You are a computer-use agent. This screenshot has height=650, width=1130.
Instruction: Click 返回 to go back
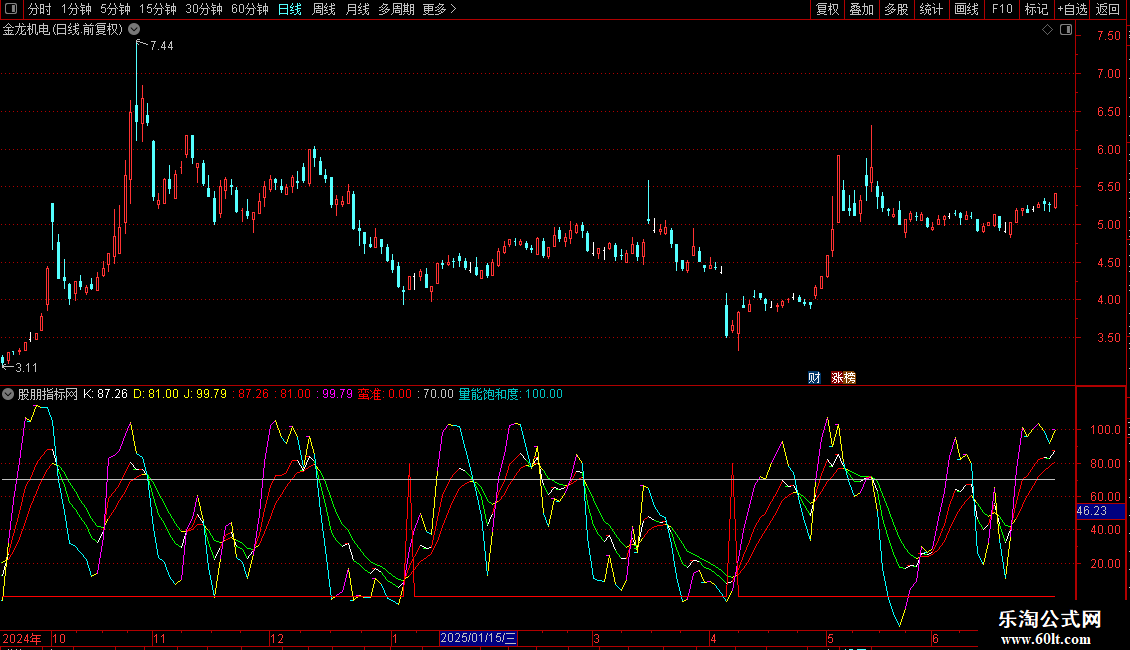[1108, 9]
